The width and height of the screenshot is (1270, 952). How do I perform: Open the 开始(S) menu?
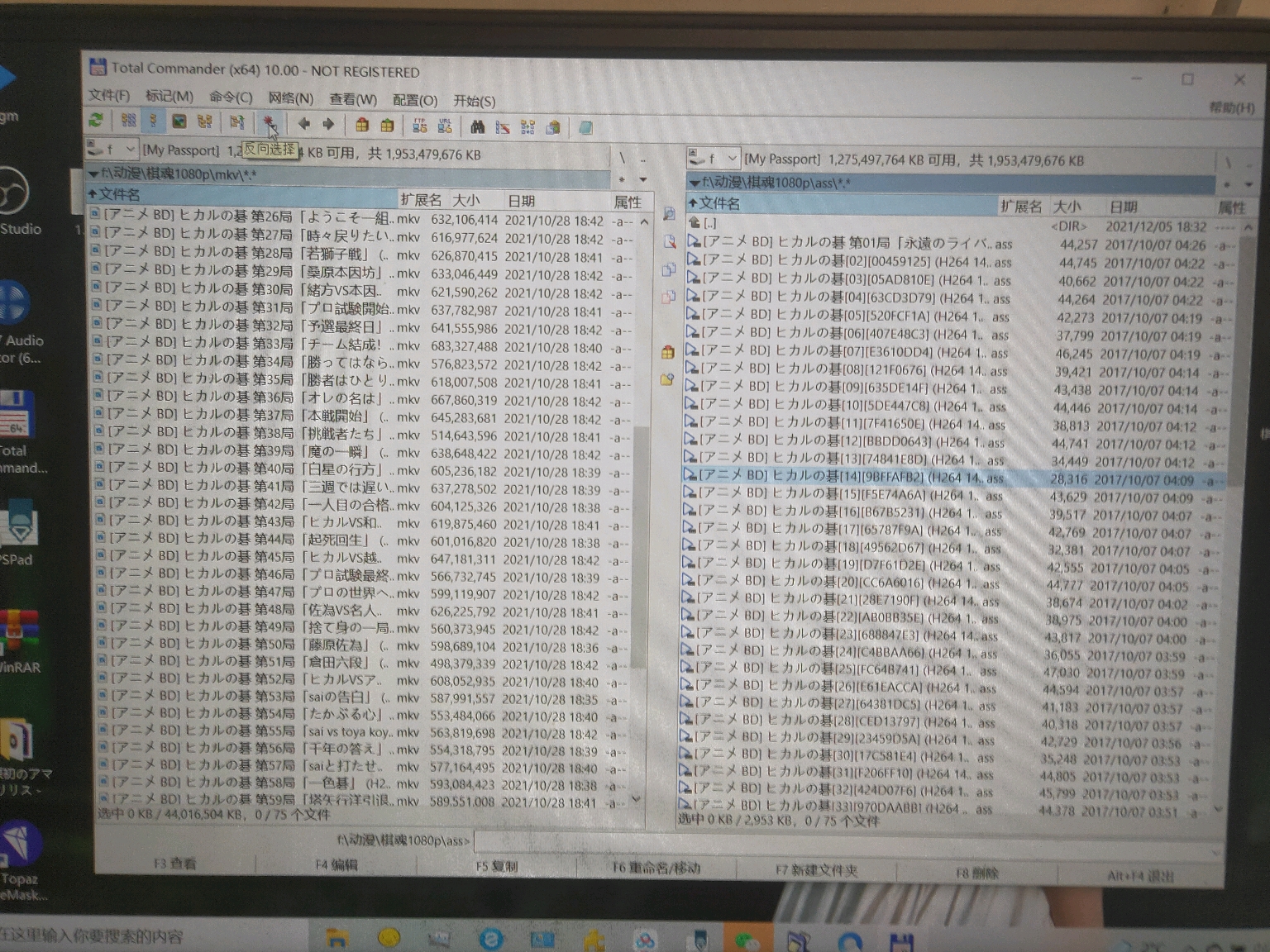click(x=475, y=101)
